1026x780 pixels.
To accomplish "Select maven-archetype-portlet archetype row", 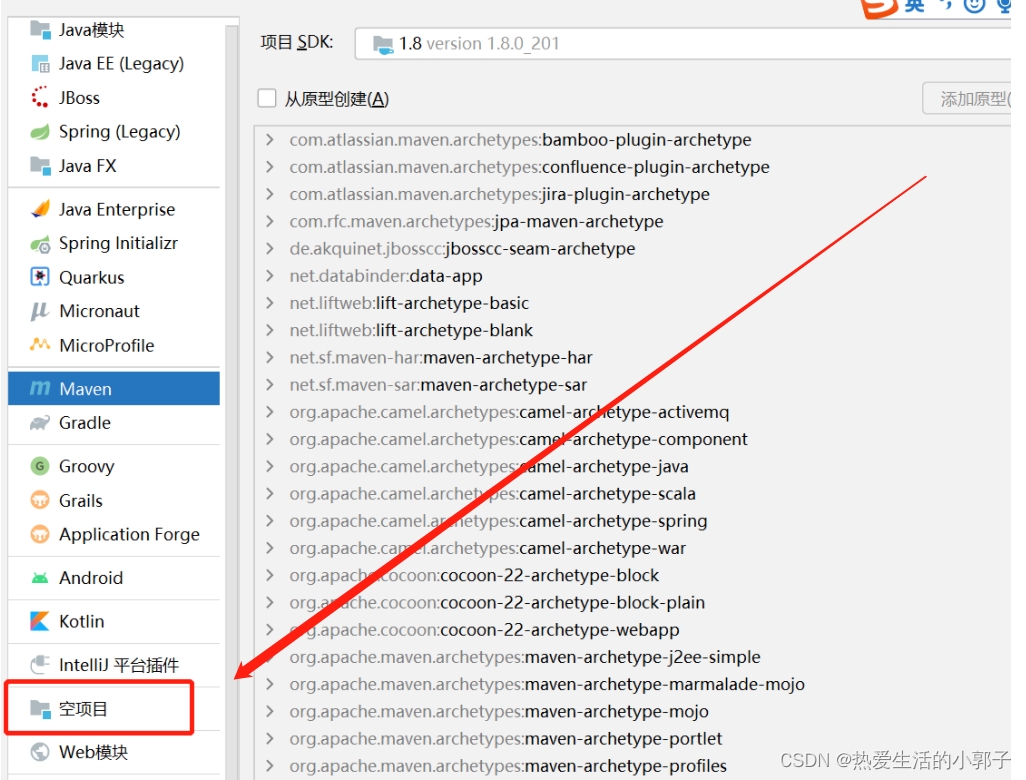I will pos(631,739).
